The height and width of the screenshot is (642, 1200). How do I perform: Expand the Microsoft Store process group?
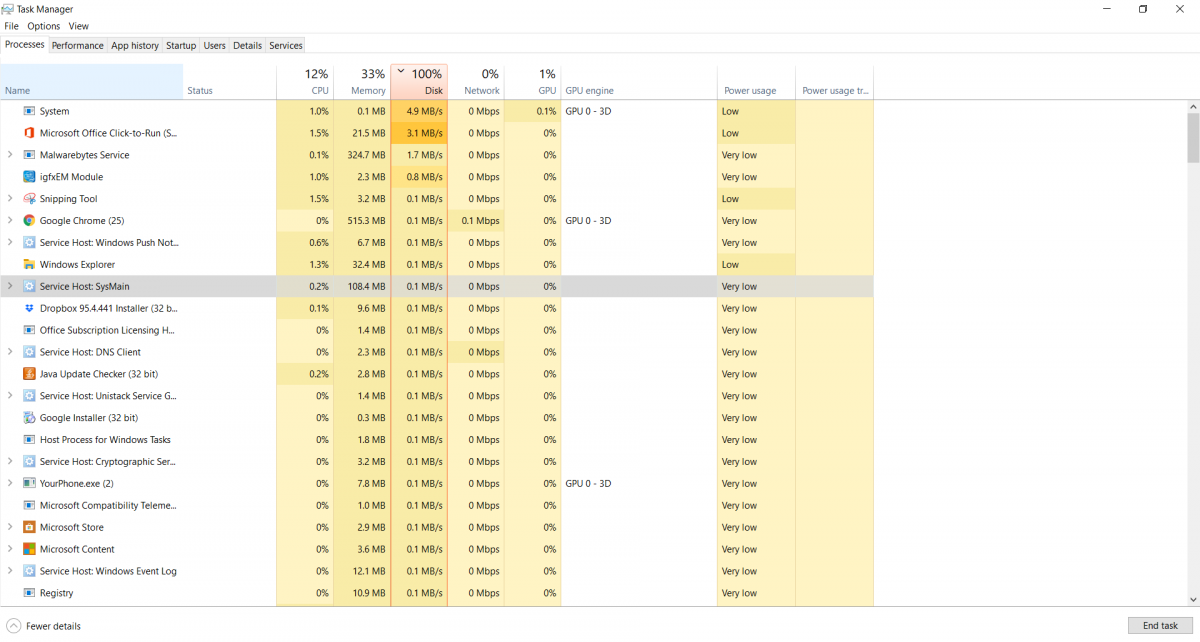tap(10, 527)
